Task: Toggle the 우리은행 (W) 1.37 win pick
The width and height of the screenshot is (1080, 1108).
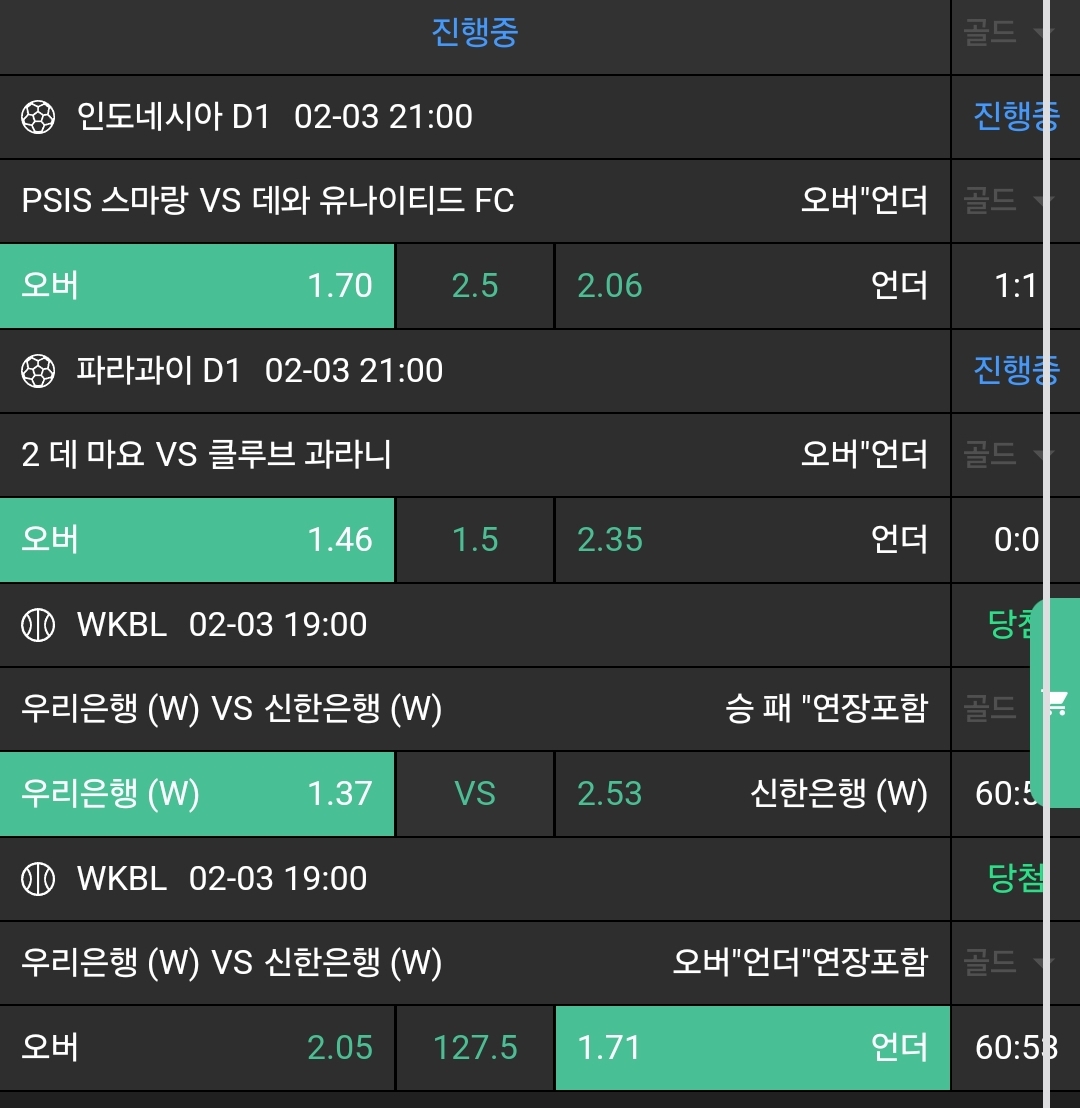Action: click(x=197, y=794)
